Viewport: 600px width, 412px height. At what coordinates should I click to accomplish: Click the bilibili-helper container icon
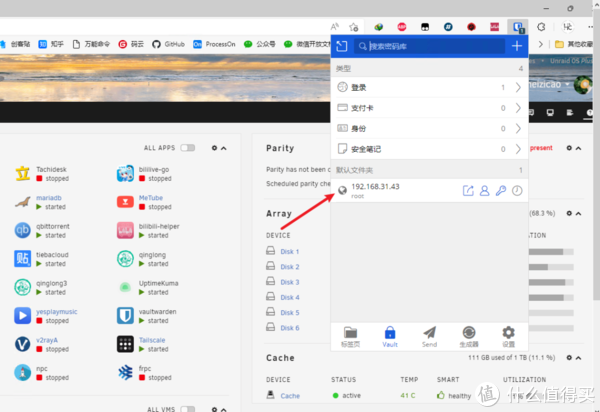[x=125, y=230]
